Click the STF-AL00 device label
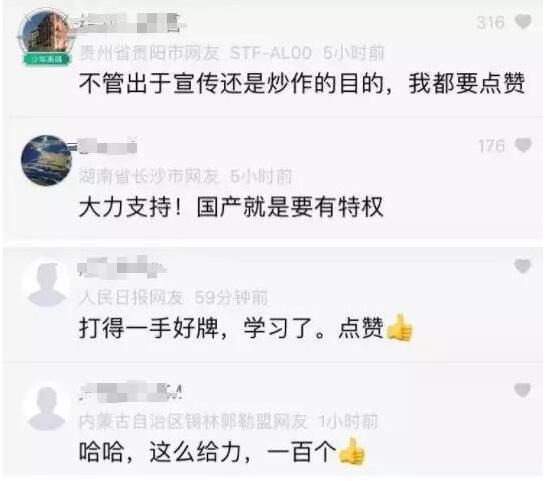 point(271,53)
